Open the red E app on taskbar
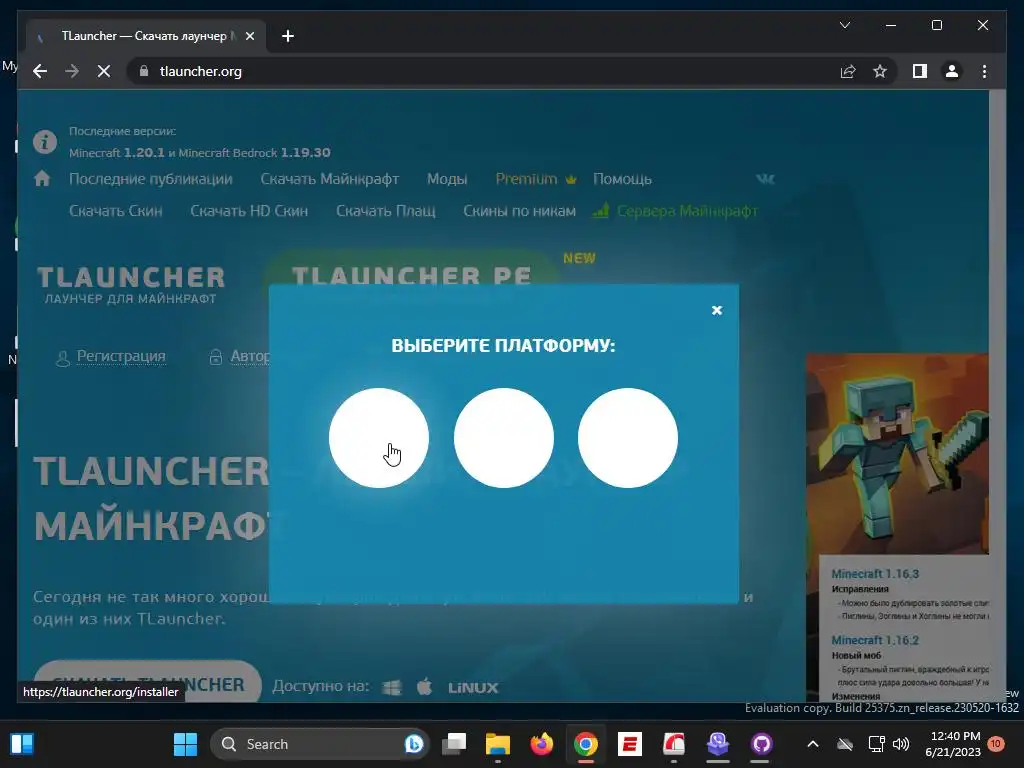This screenshot has width=1024, height=768. coord(630,744)
